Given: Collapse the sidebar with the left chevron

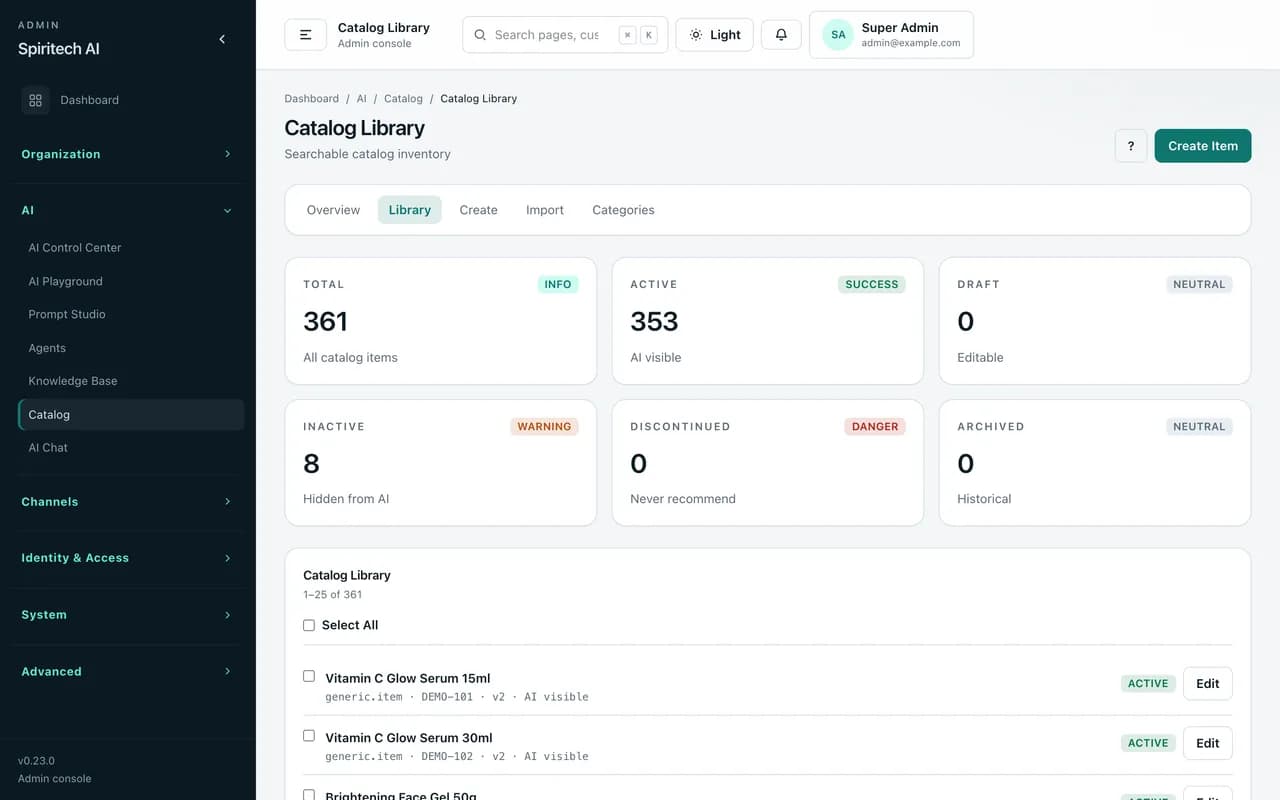Looking at the screenshot, I should click(x=222, y=39).
